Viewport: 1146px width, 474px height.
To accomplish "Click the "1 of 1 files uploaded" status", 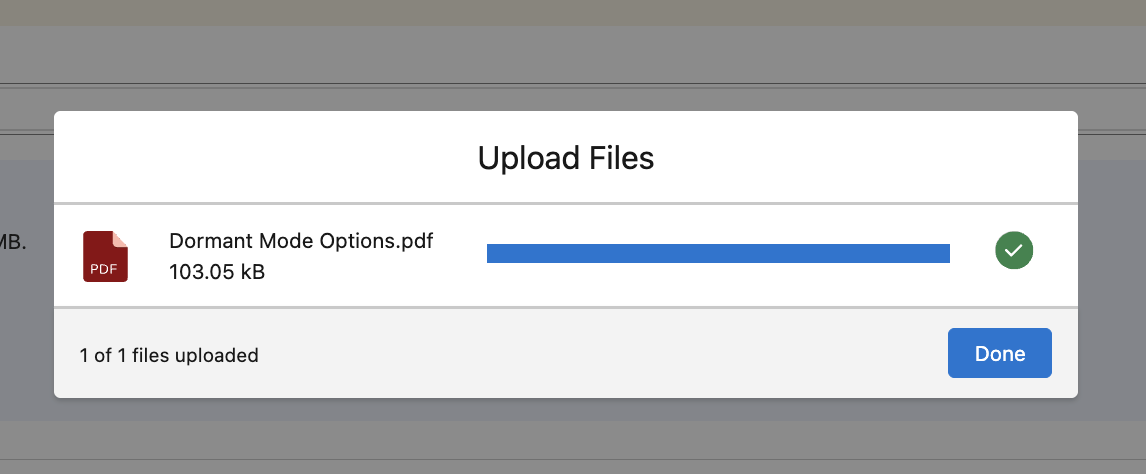I will coord(169,355).
